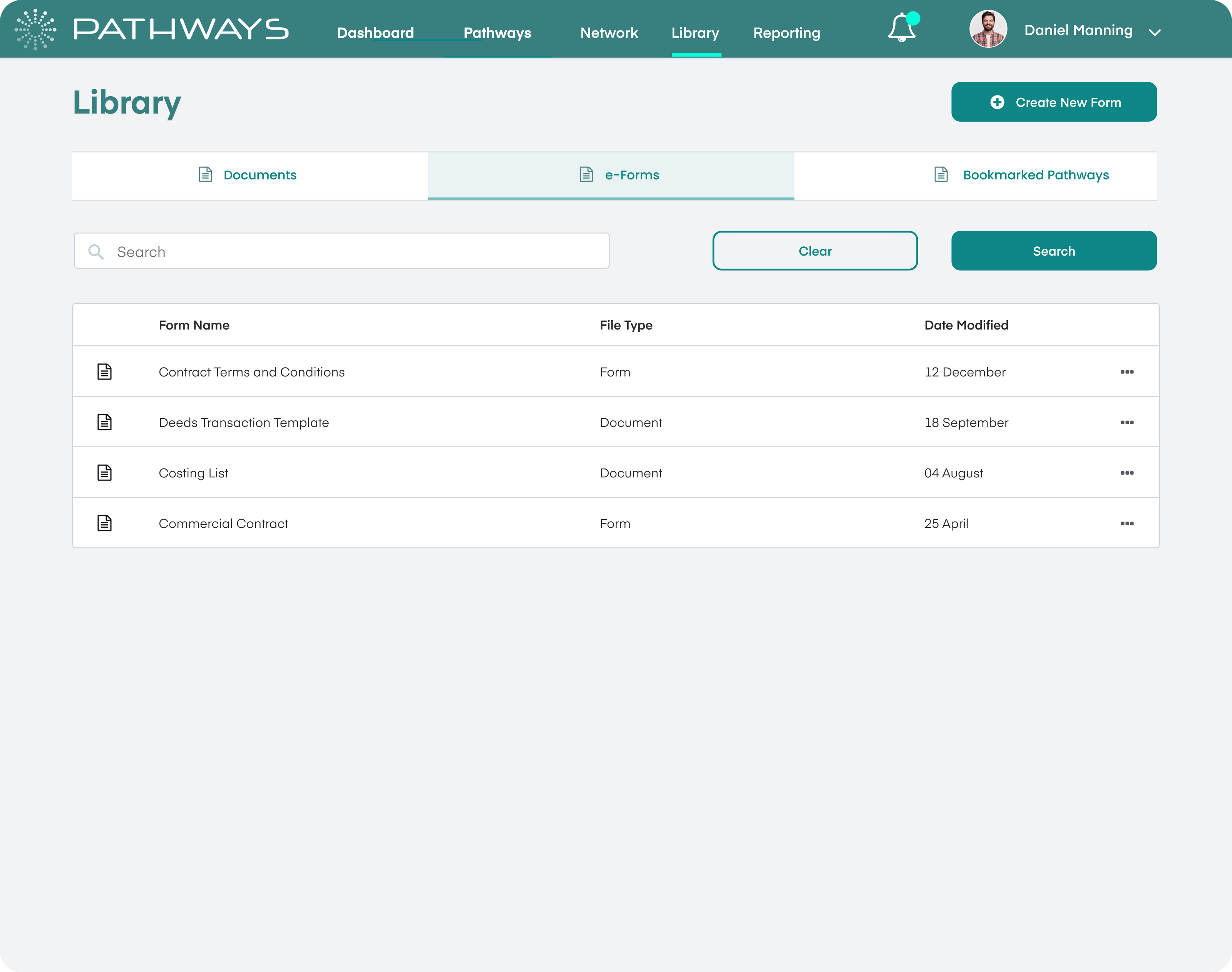
Task: Click the e-Forms tab icon
Action: (585, 175)
